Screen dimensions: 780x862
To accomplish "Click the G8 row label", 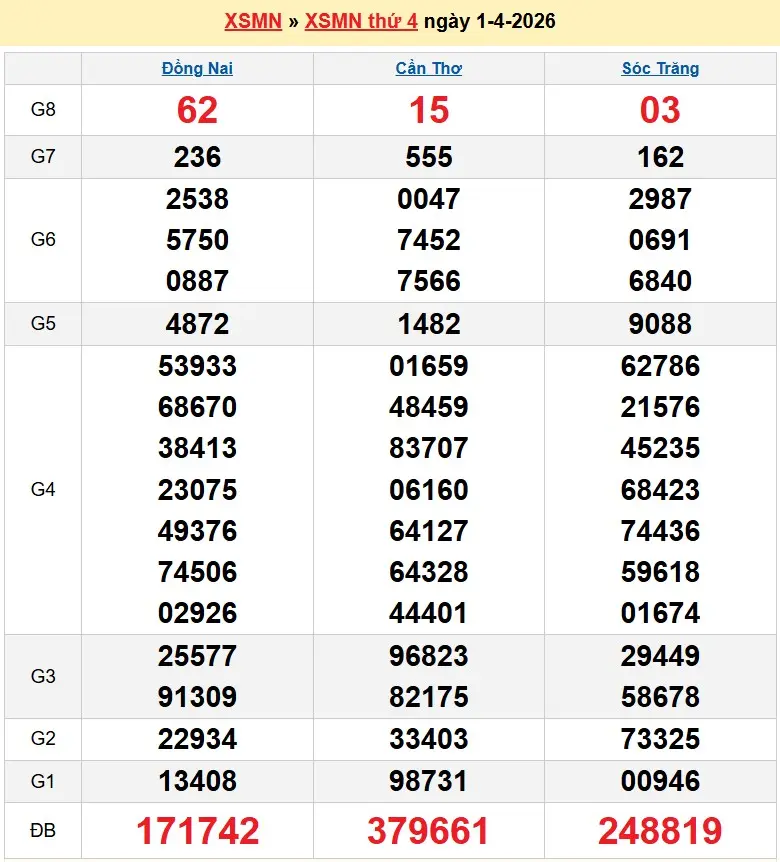I will 43,110.
